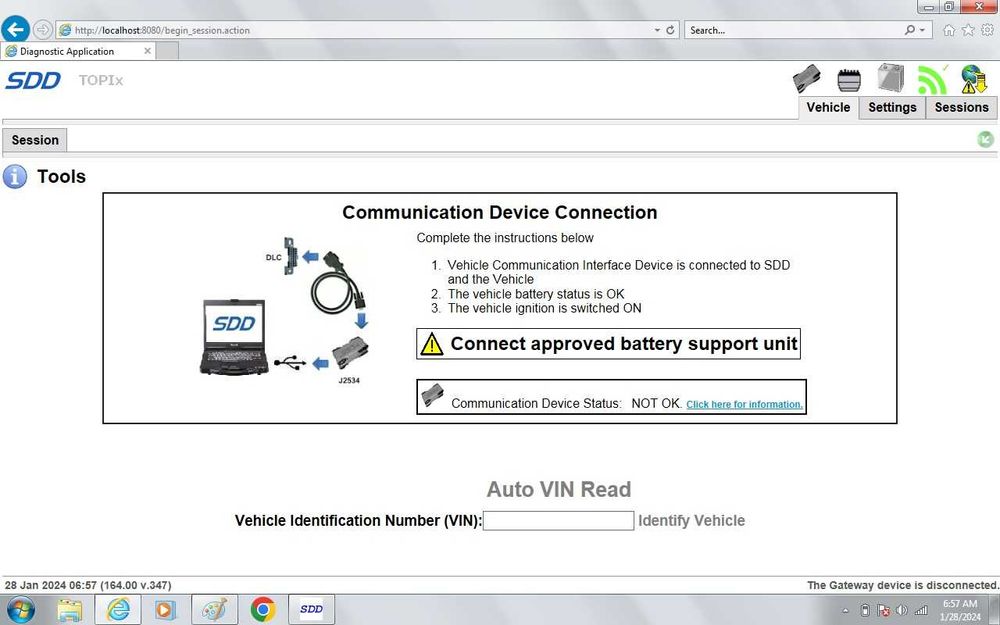Click the SDD laptop illustration

click(233, 337)
